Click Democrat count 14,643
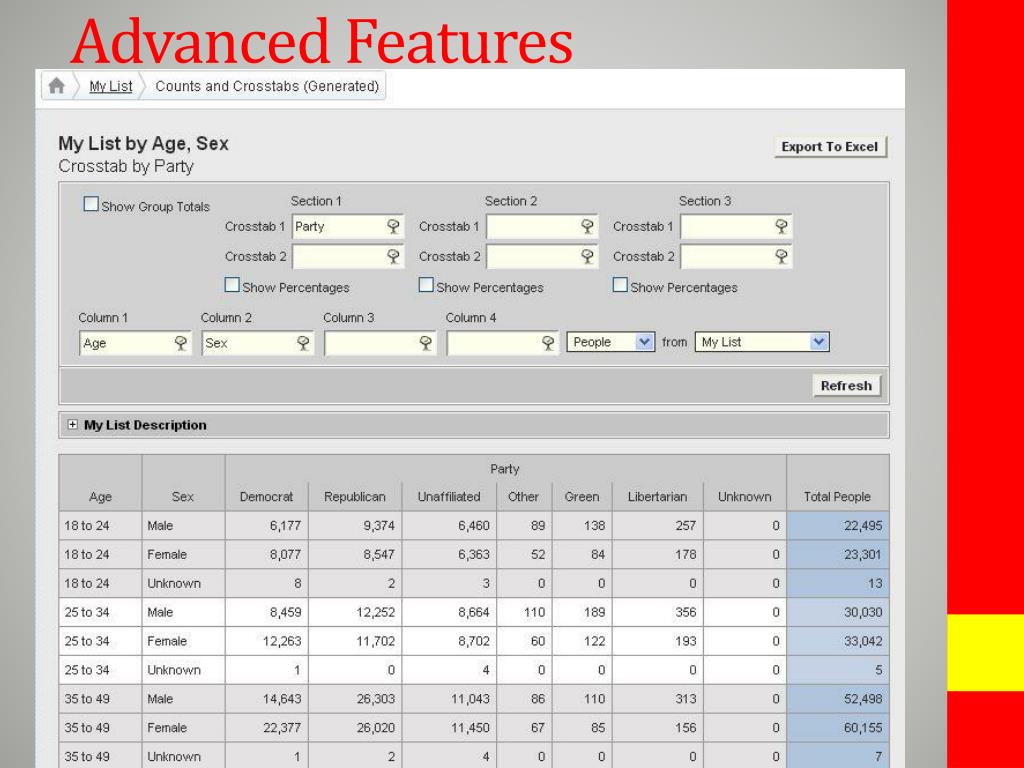This screenshot has width=1024, height=768. coord(282,699)
